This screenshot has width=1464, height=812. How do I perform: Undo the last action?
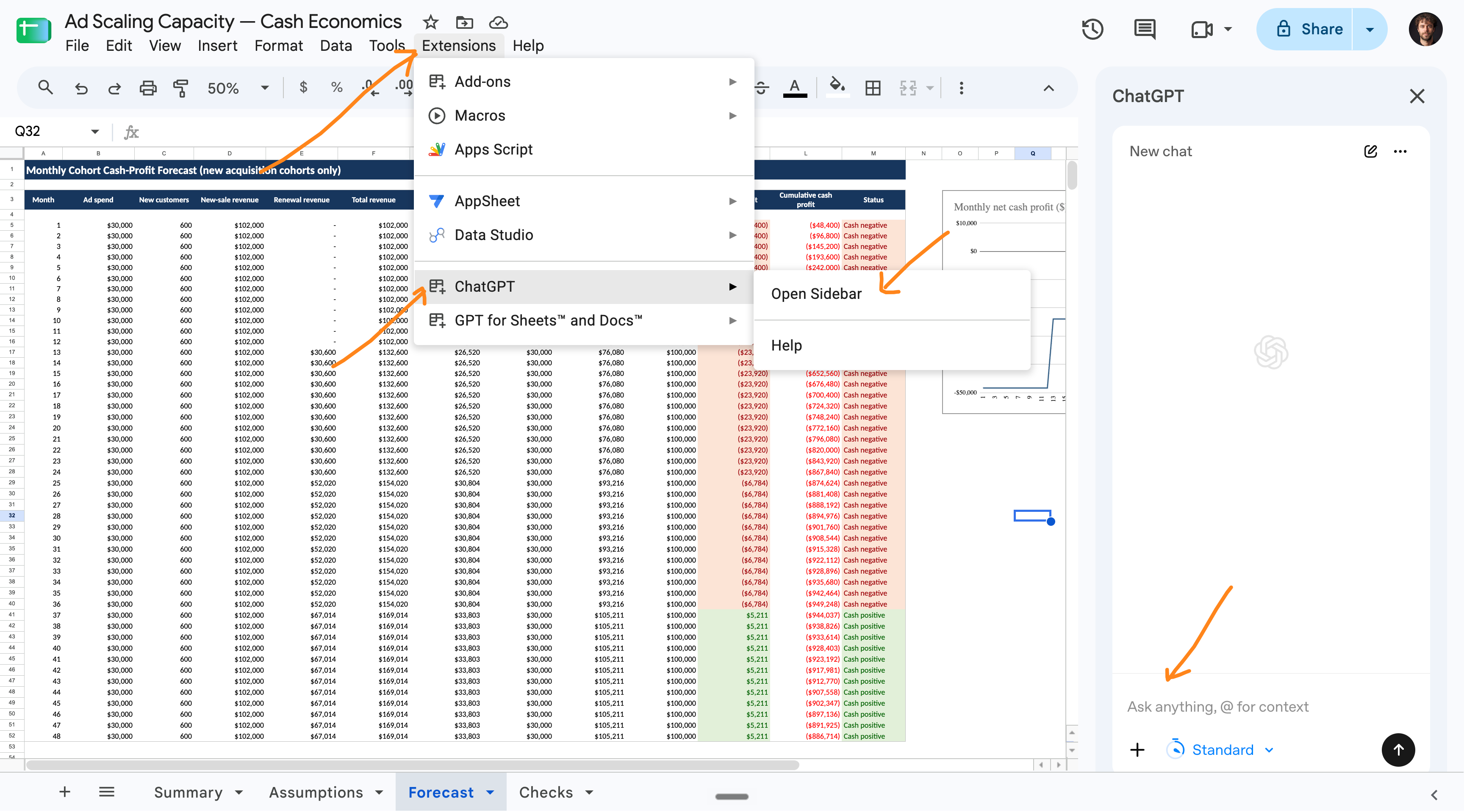click(81, 88)
